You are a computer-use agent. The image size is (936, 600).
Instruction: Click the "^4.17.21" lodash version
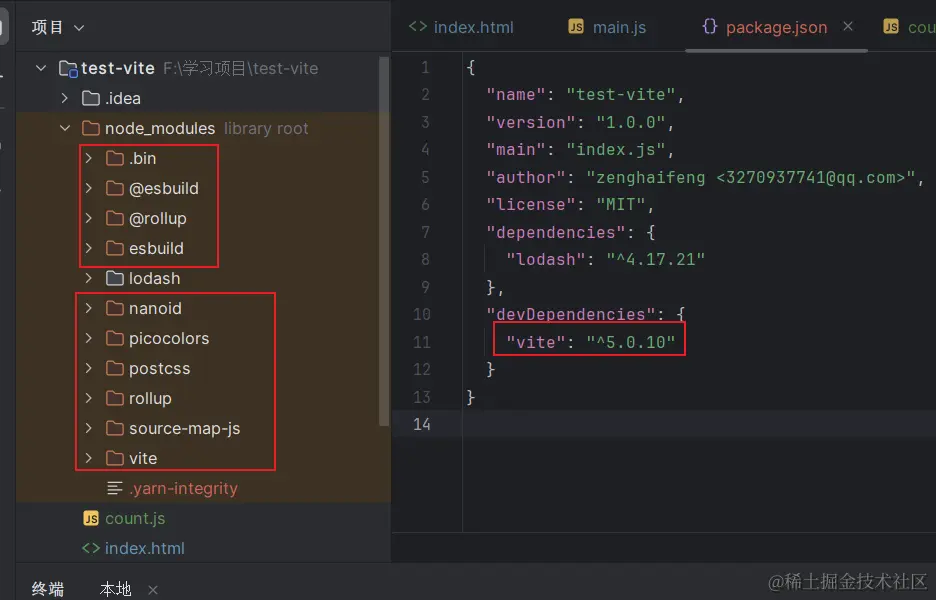[655, 259]
